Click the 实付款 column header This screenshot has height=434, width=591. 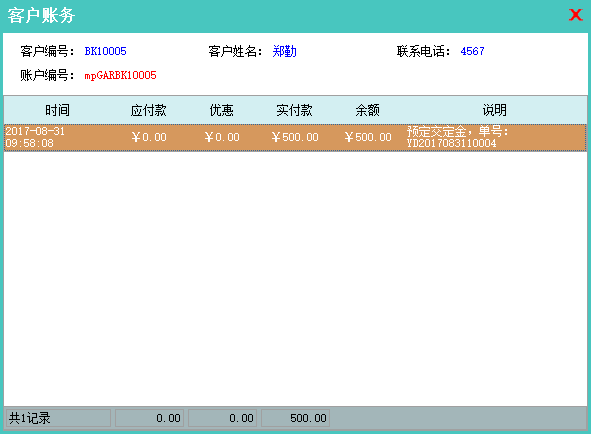294,110
